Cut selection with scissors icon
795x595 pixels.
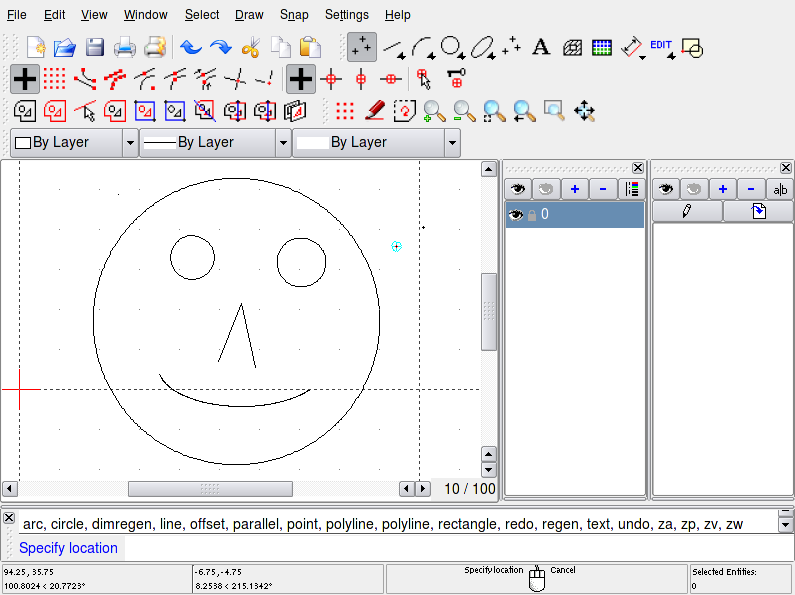(251, 48)
